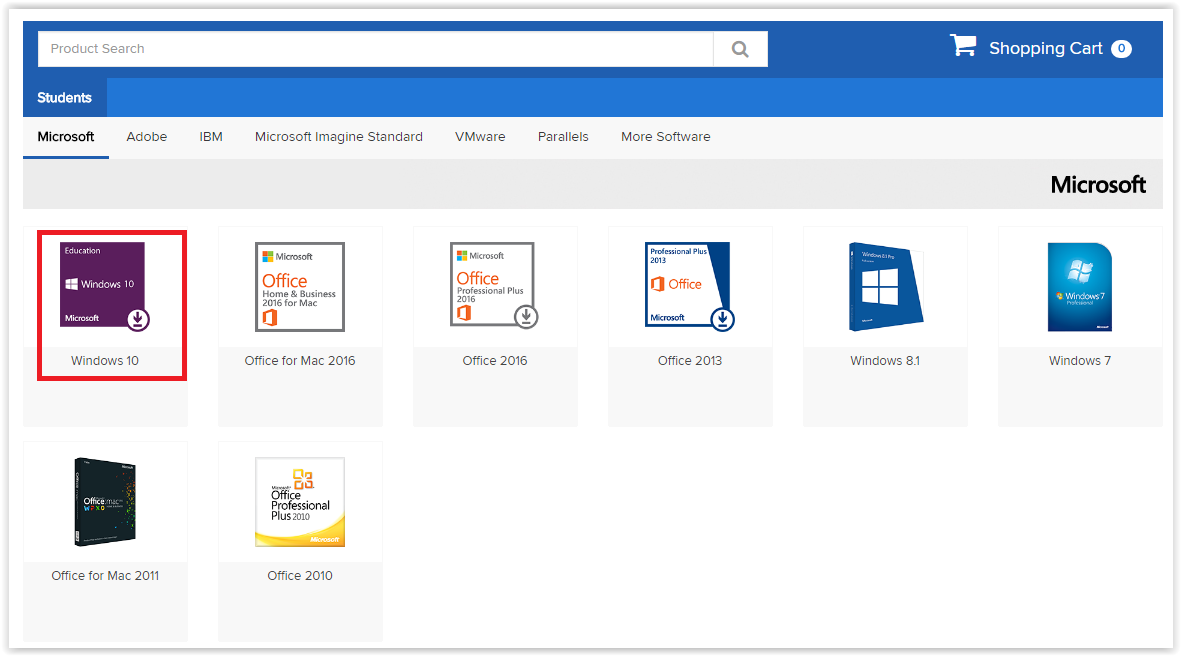Viewport: 1181px width, 656px height.
Task: Click the Windows 10 Education box image
Action: coord(103,285)
